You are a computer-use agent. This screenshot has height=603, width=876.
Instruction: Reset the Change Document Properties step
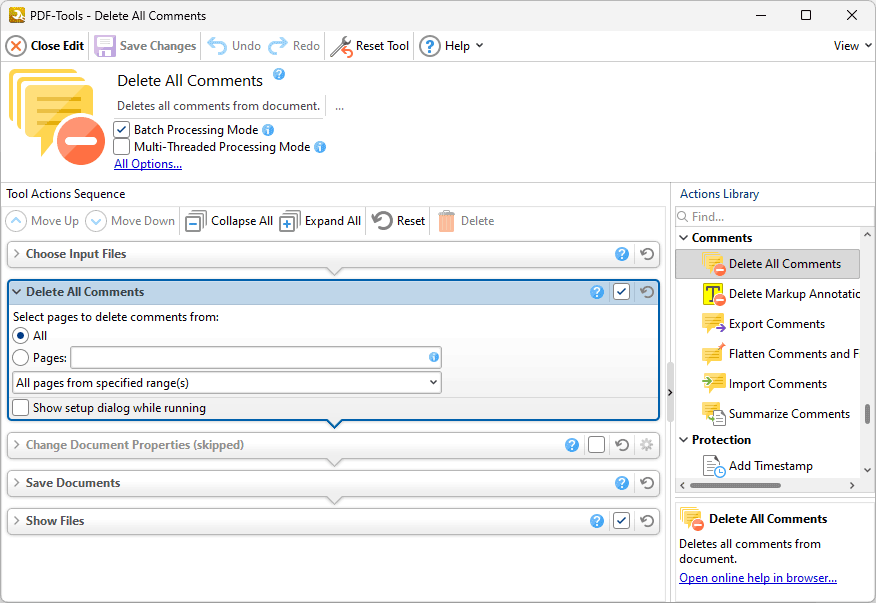click(622, 445)
